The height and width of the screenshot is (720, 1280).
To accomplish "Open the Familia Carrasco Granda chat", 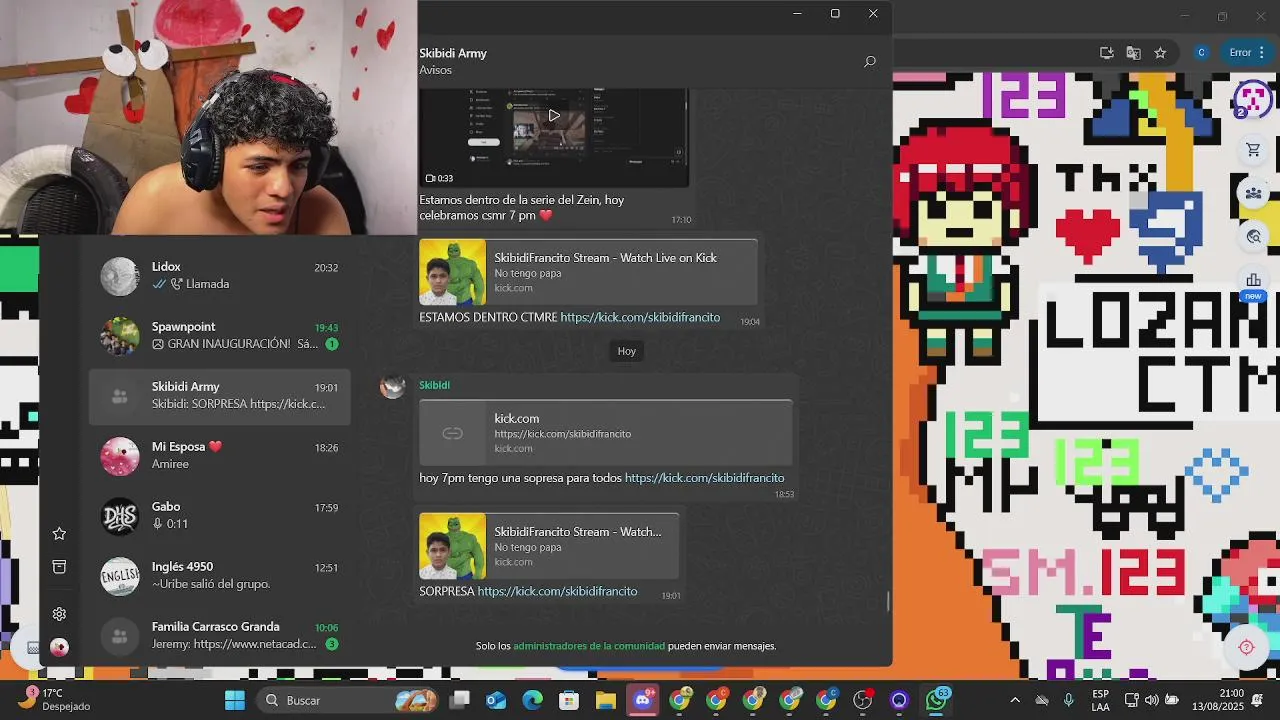I will 220,636.
